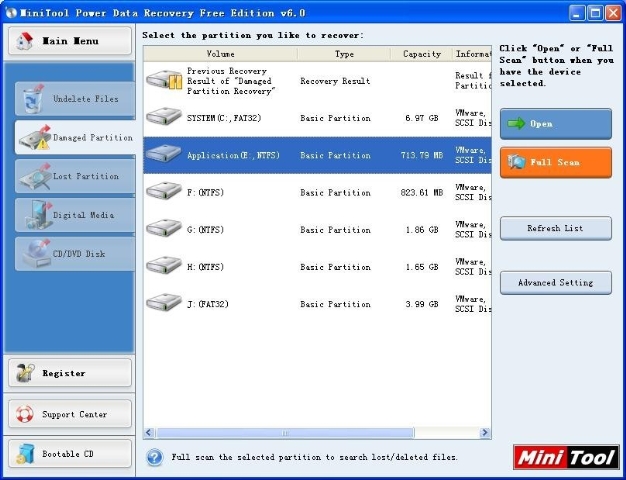Click the horizontal scrollbar right arrow

(x=485, y=433)
